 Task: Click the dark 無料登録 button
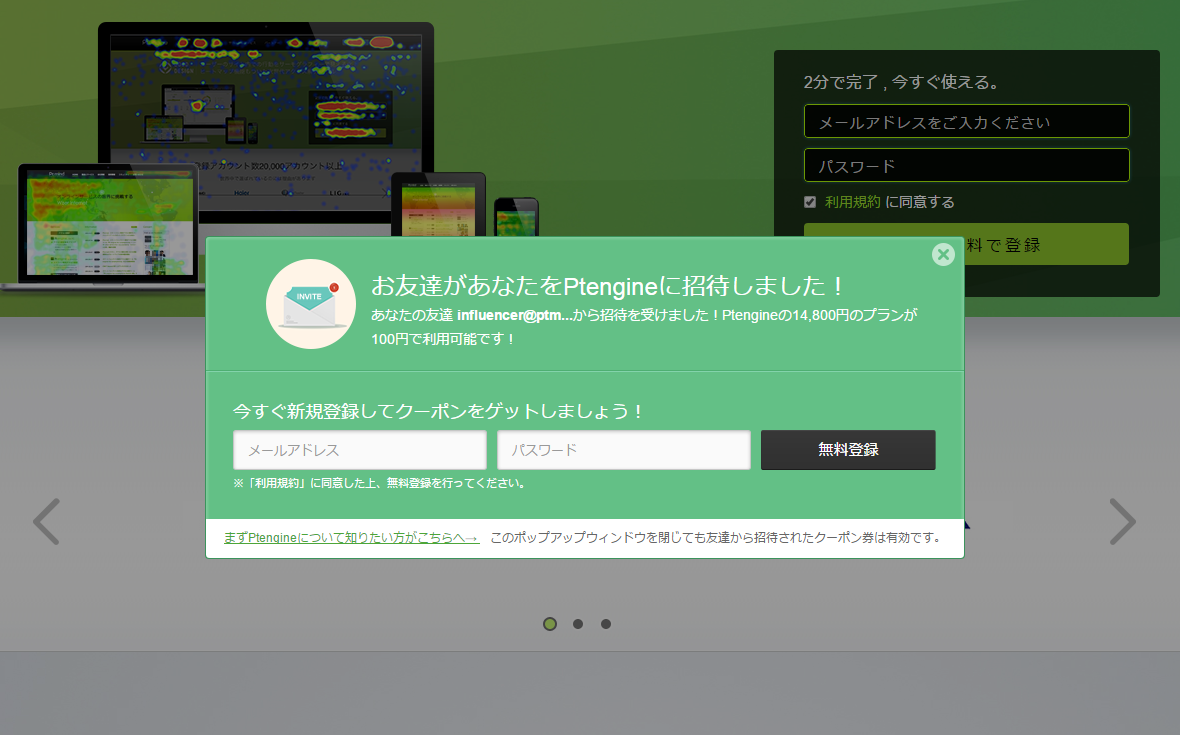(848, 450)
